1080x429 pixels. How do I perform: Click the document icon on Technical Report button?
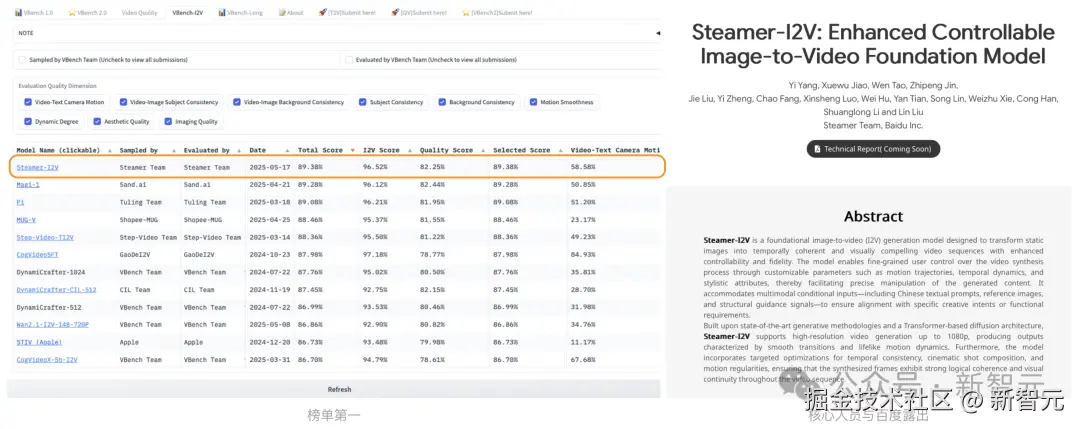click(817, 149)
